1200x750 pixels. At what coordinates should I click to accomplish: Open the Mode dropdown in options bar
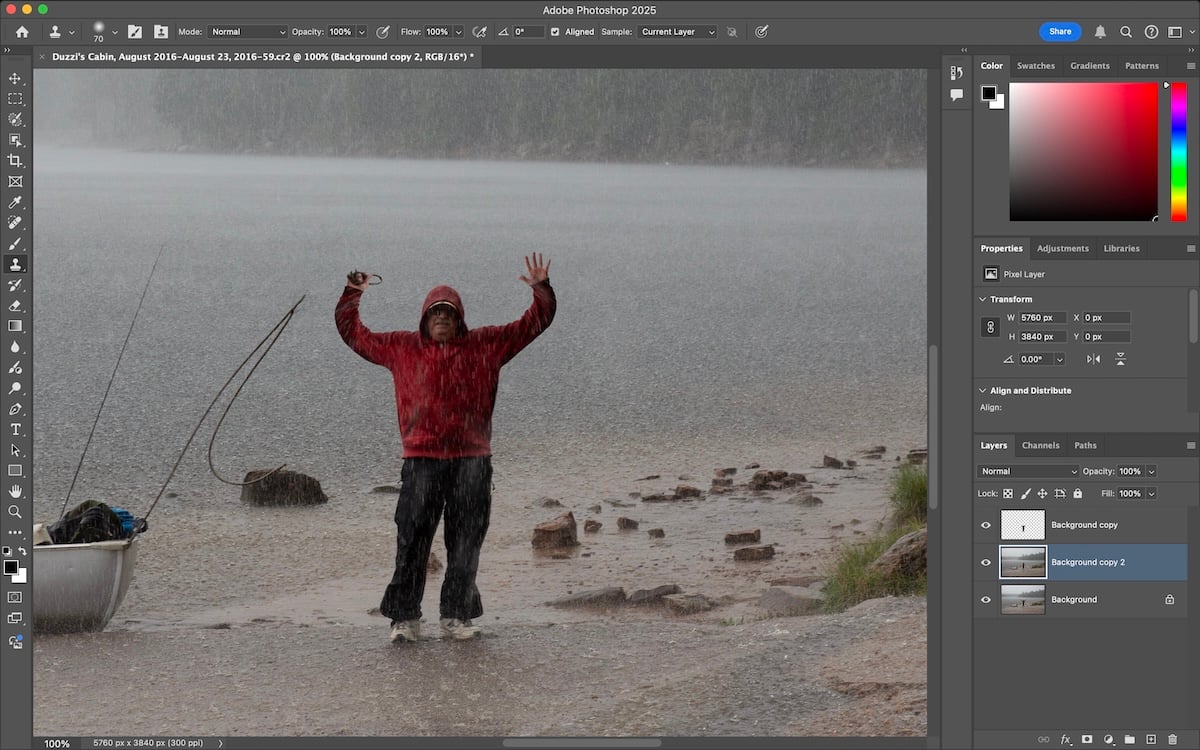(x=247, y=31)
